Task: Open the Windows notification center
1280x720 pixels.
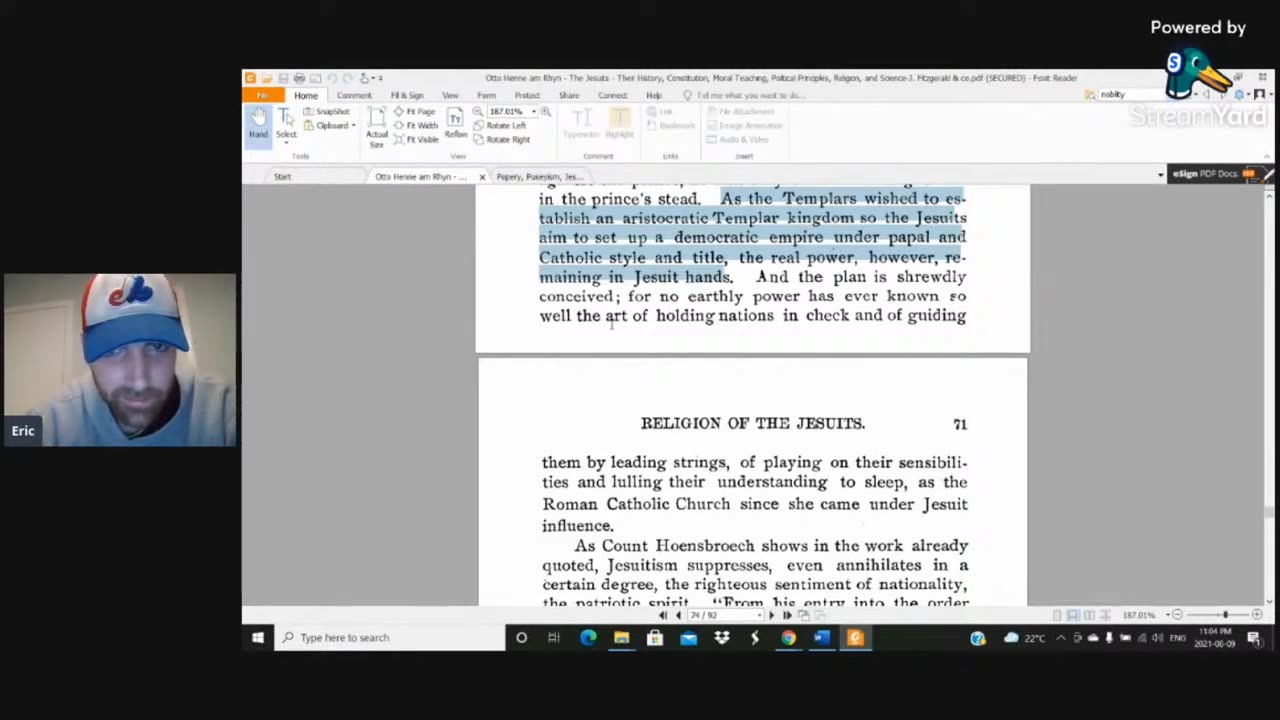Action: tap(1254, 638)
